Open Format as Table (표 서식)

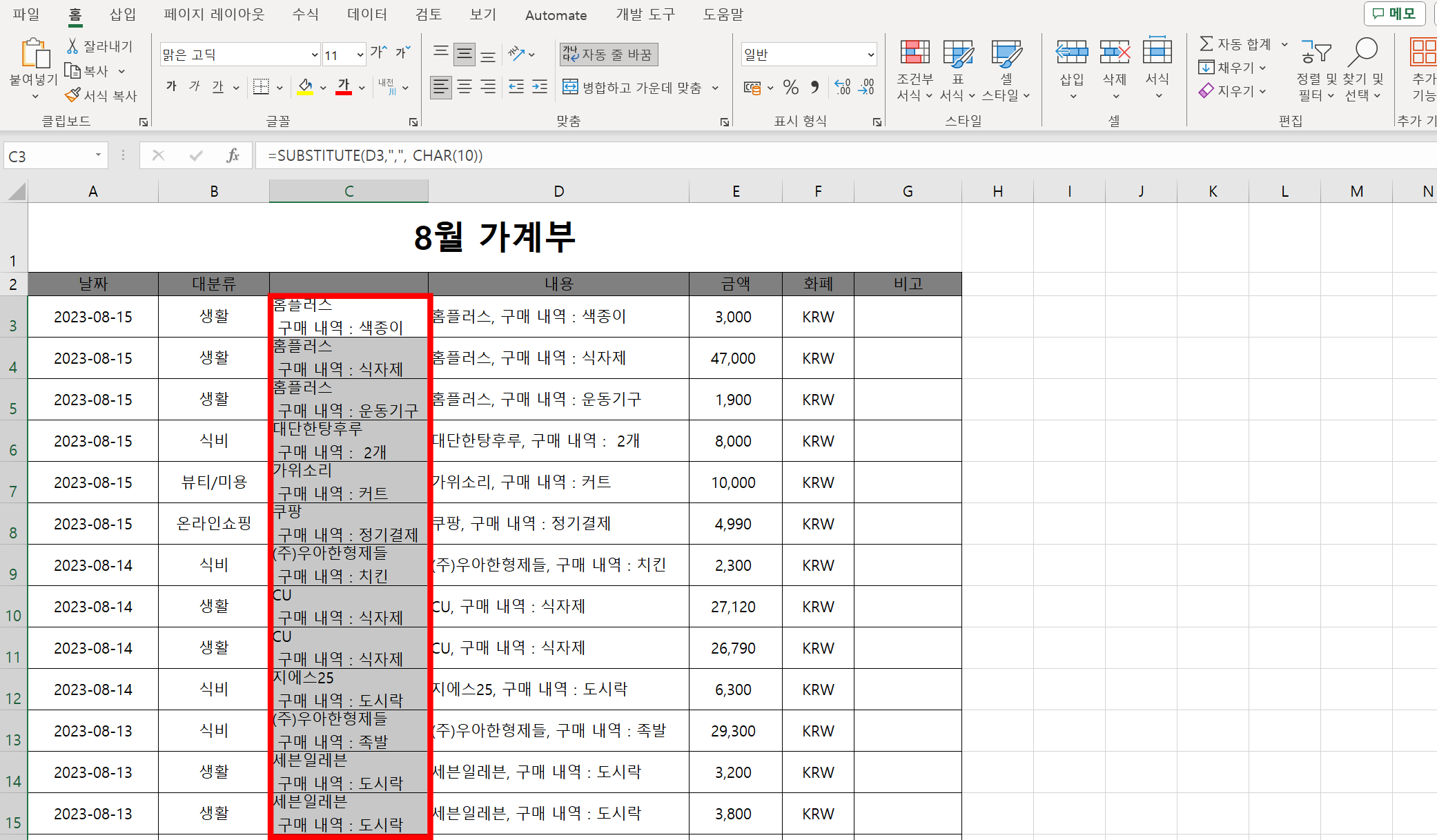click(958, 69)
